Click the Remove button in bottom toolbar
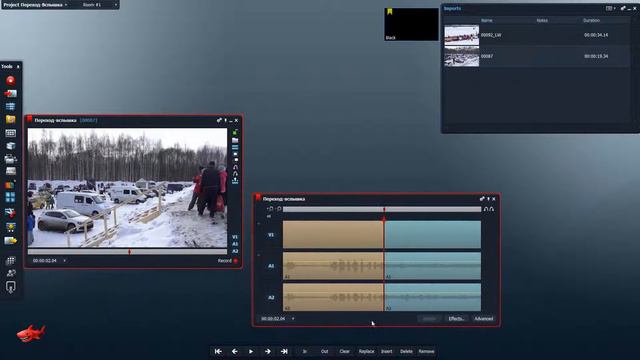Screen dimensions: 640x360 (427, 351)
